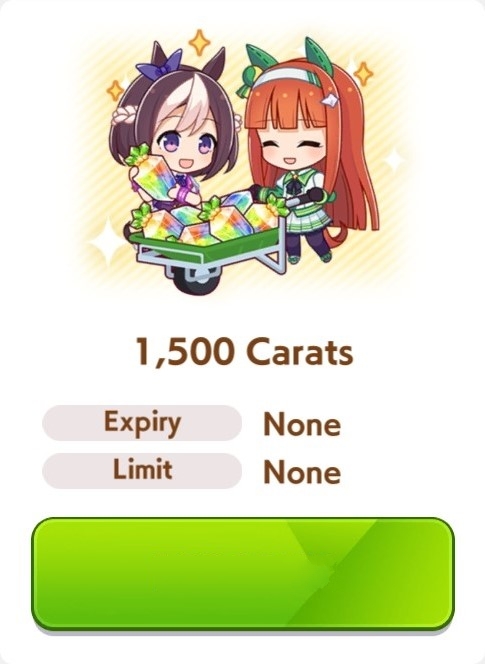Select the 1,500 Carats title text
485x664 pixels.
(x=244, y=351)
